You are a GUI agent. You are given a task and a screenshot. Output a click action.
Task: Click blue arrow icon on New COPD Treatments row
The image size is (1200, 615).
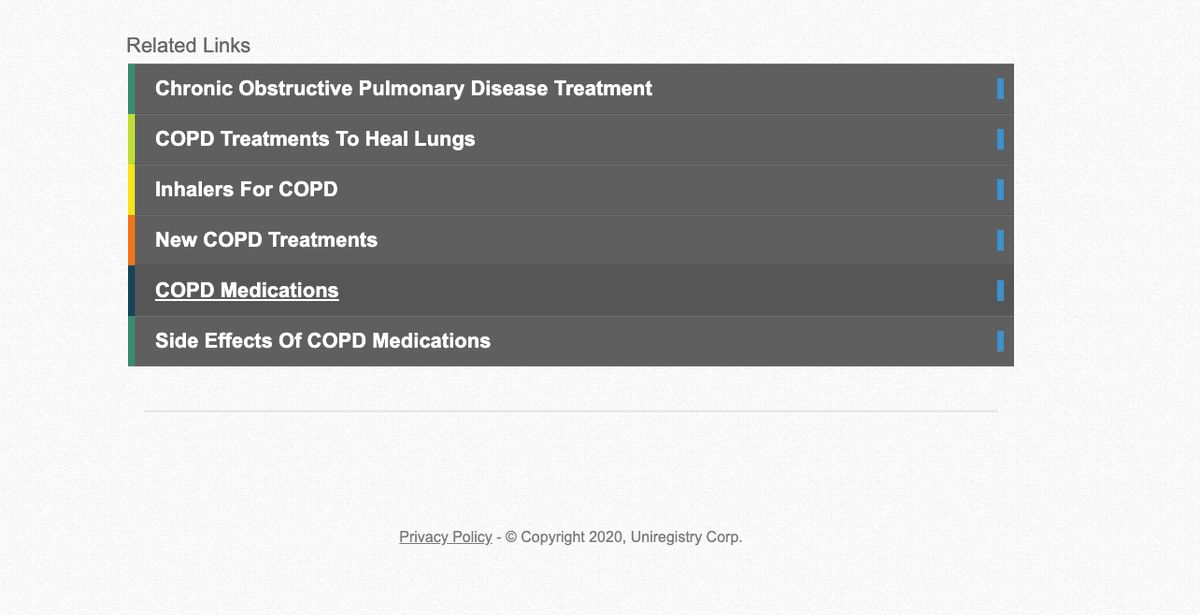pos(1000,240)
